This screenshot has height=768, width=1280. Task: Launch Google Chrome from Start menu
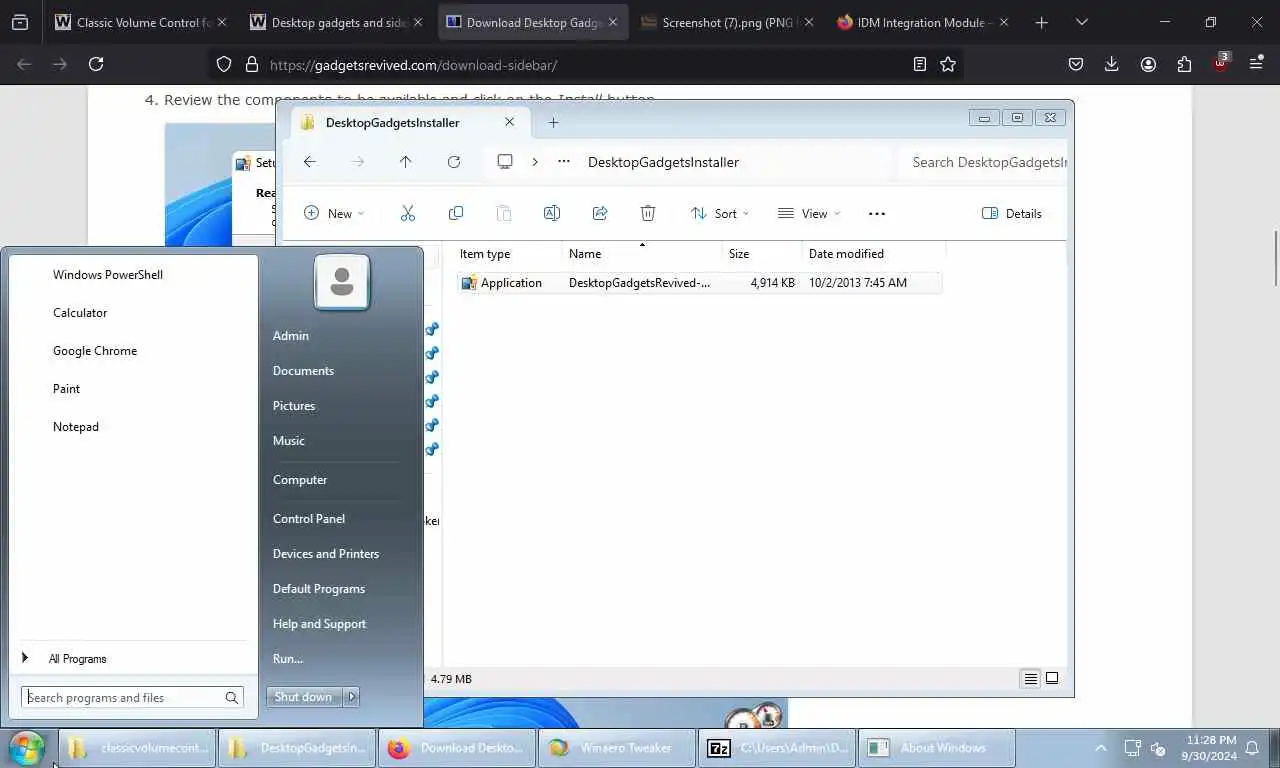point(95,351)
